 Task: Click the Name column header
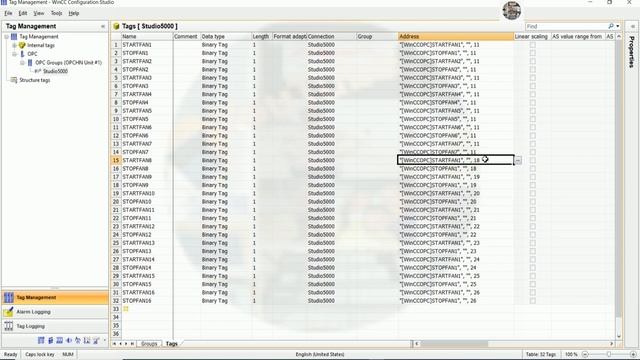click(147, 36)
